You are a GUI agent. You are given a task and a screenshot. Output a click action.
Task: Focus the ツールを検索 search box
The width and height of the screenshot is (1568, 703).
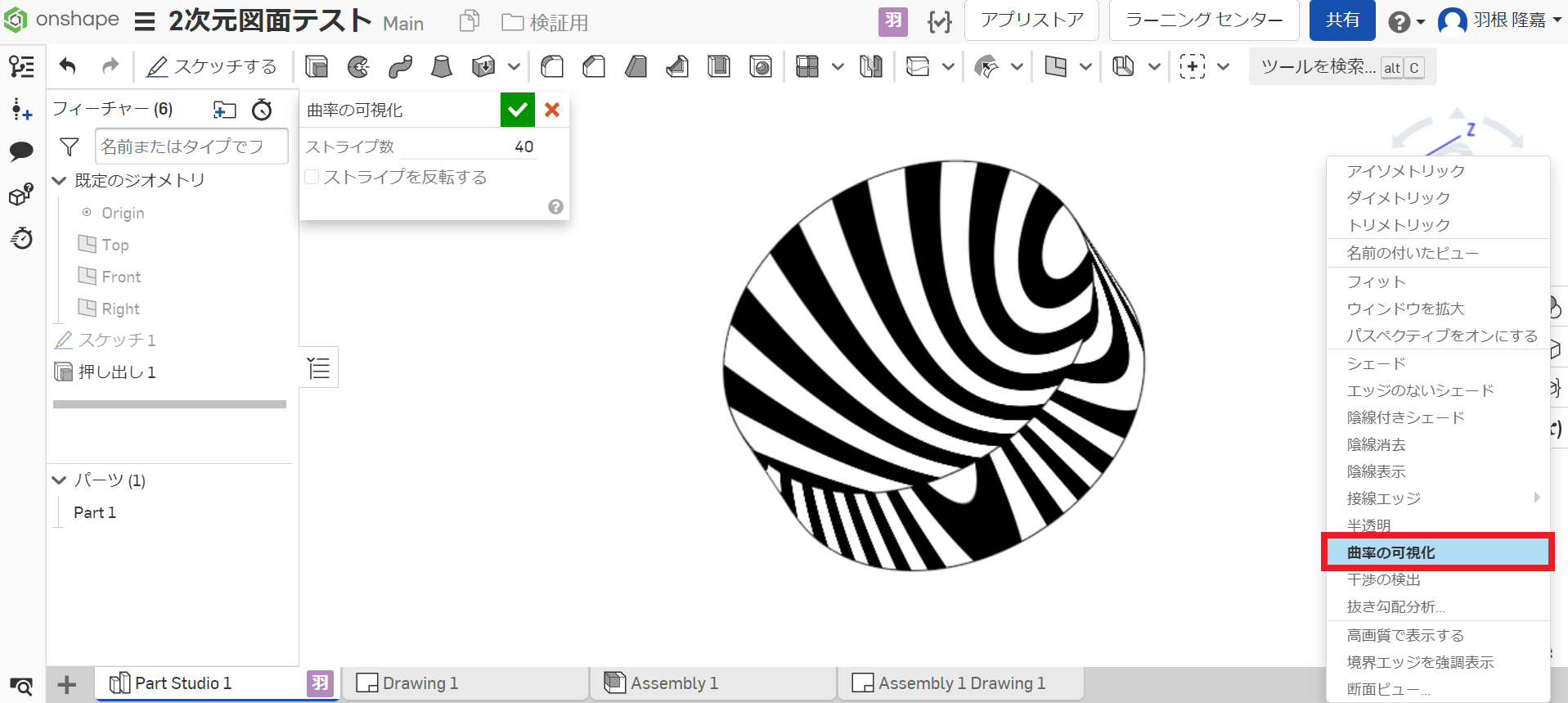tap(1342, 67)
